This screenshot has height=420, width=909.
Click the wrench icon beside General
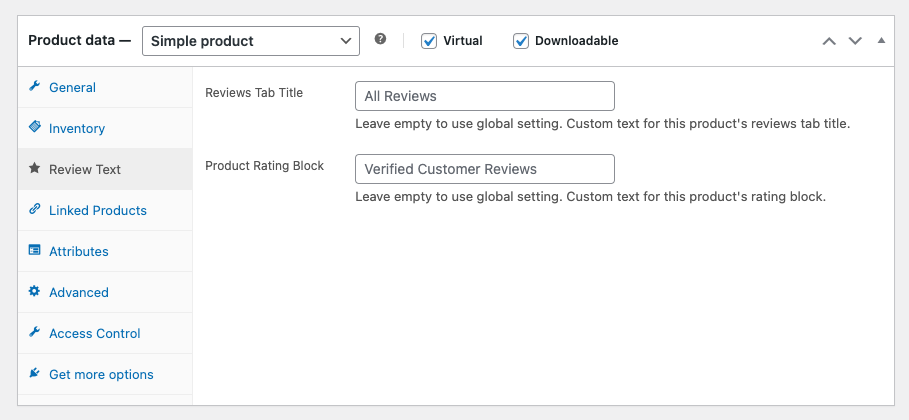(x=35, y=87)
